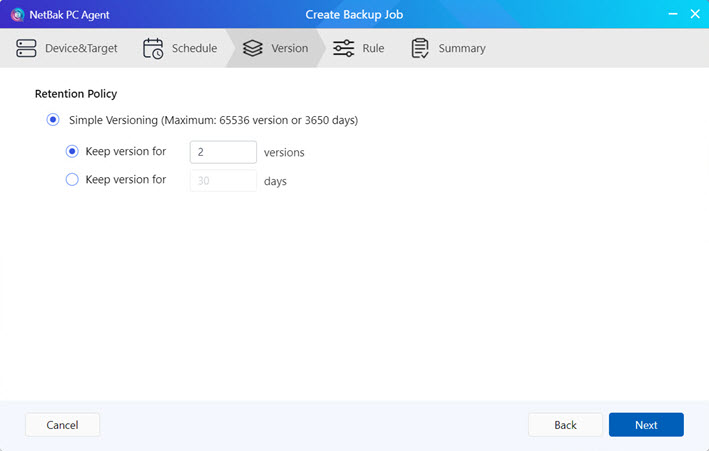This screenshot has height=451, width=709.
Task: Click the Schedule calendar clock icon
Action: [x=153, y=48]
